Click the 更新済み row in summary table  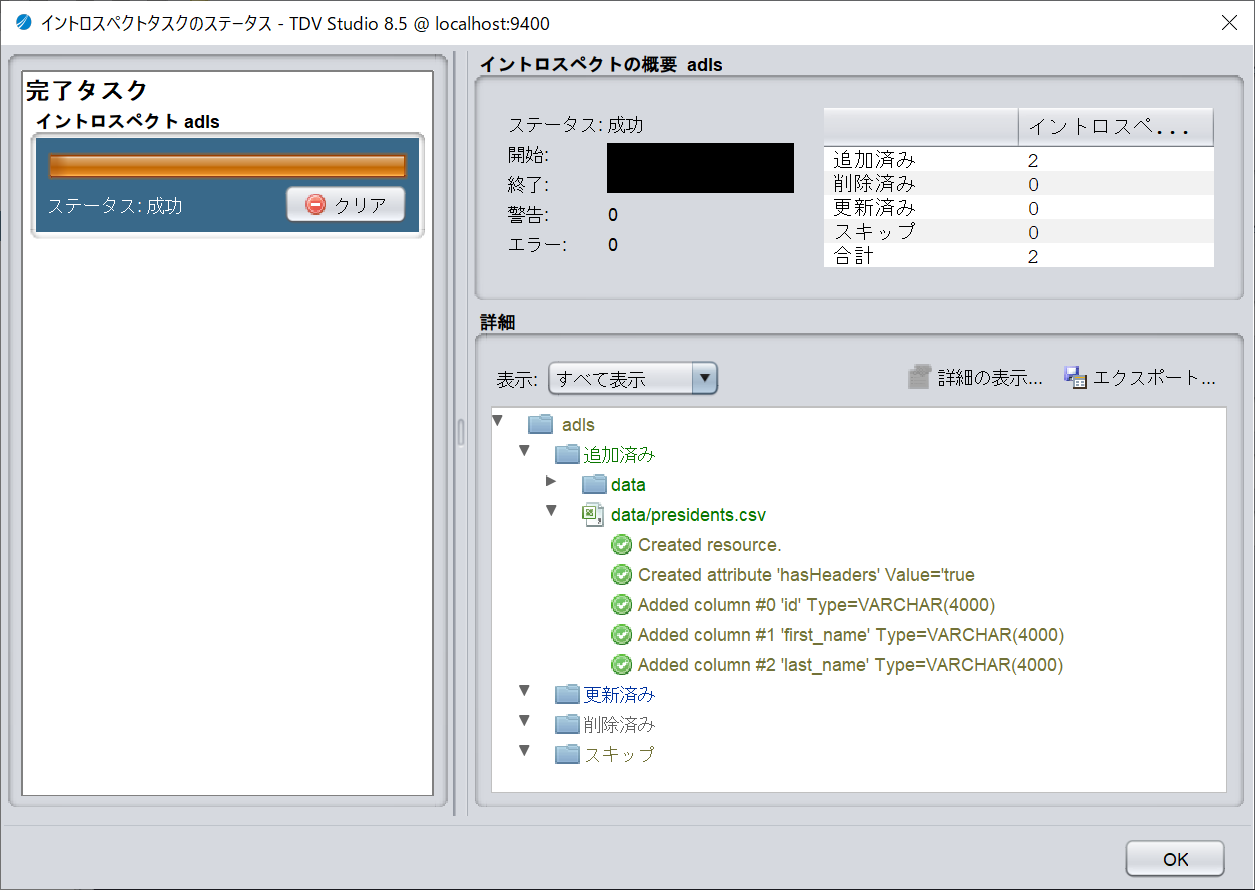1018,208
